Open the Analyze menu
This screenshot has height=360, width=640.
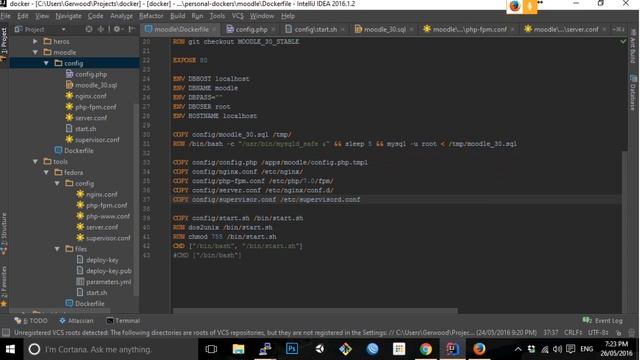click(121, 16)
